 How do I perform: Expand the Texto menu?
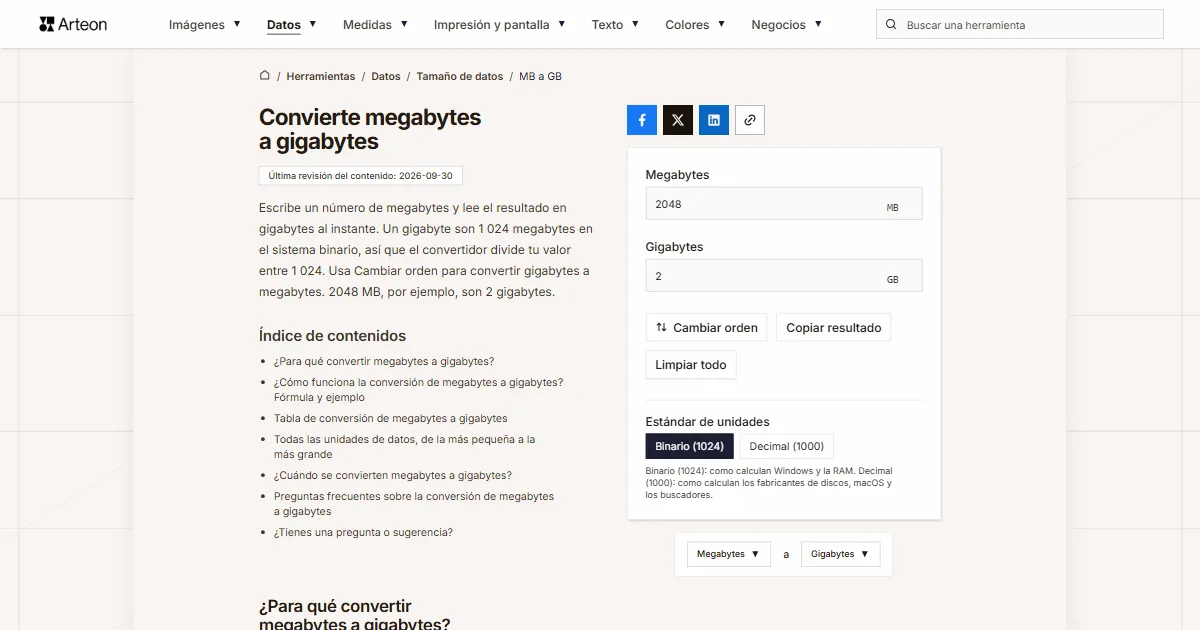615,25
